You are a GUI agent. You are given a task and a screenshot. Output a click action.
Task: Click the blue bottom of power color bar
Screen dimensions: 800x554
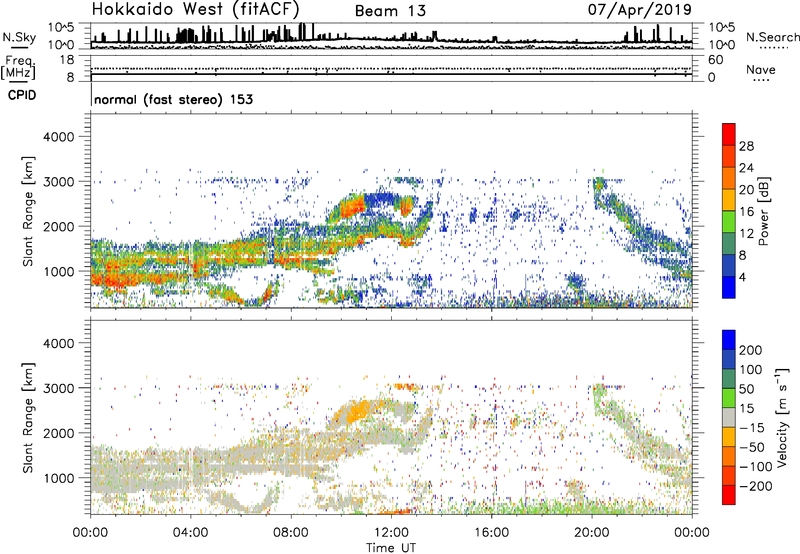click(x=729, y=287)
